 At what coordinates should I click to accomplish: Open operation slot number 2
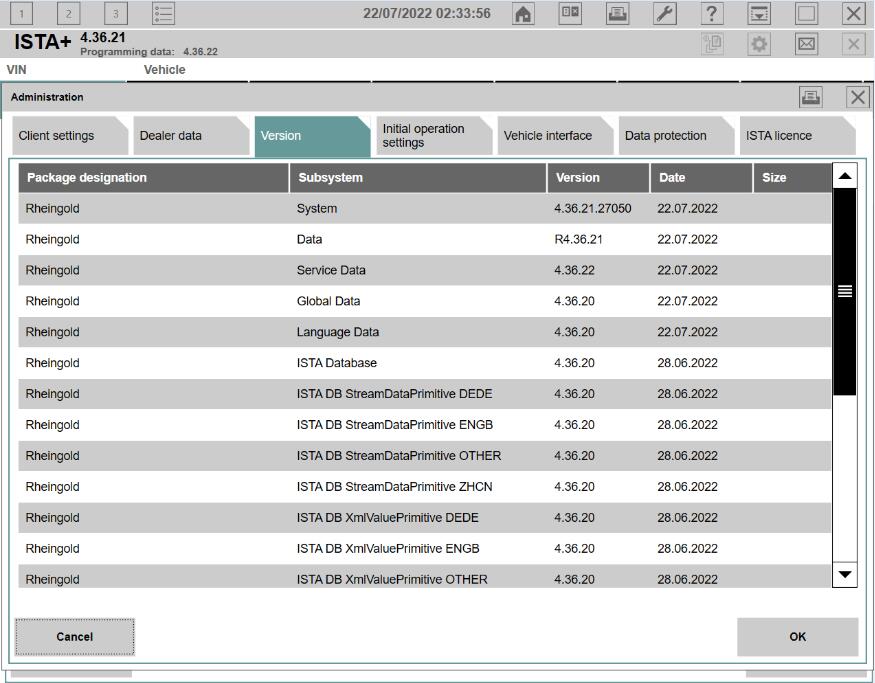click(x=69, y=14)
